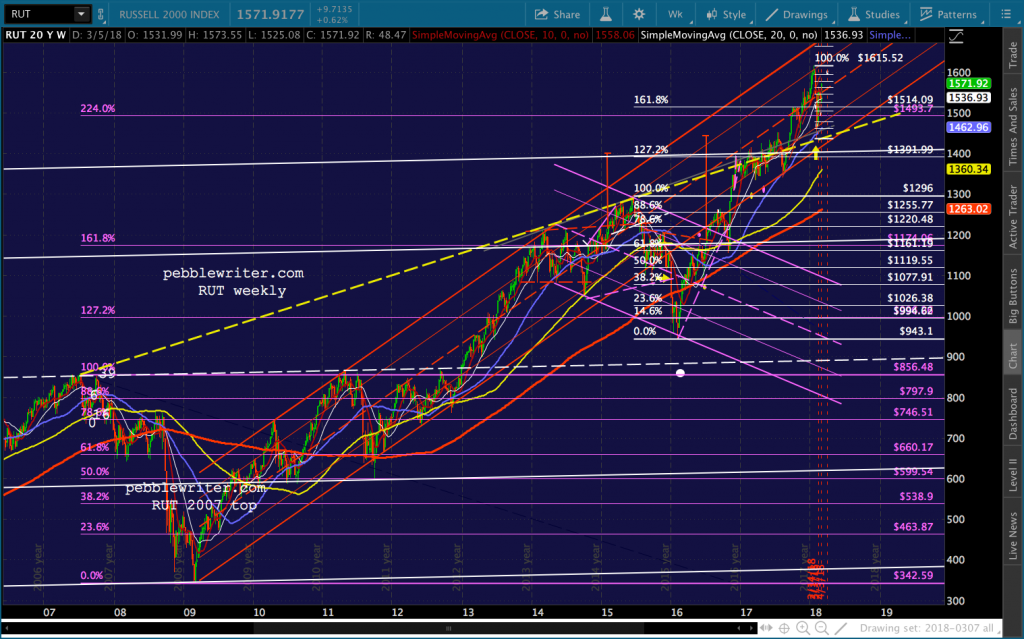Click the 18 label on the time axis

[815, 612]
